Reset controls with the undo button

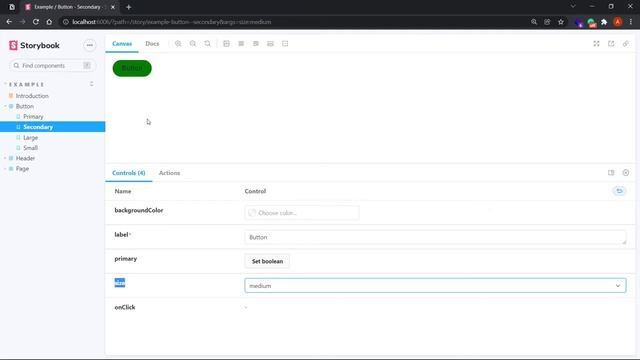[x=619, y=191]
